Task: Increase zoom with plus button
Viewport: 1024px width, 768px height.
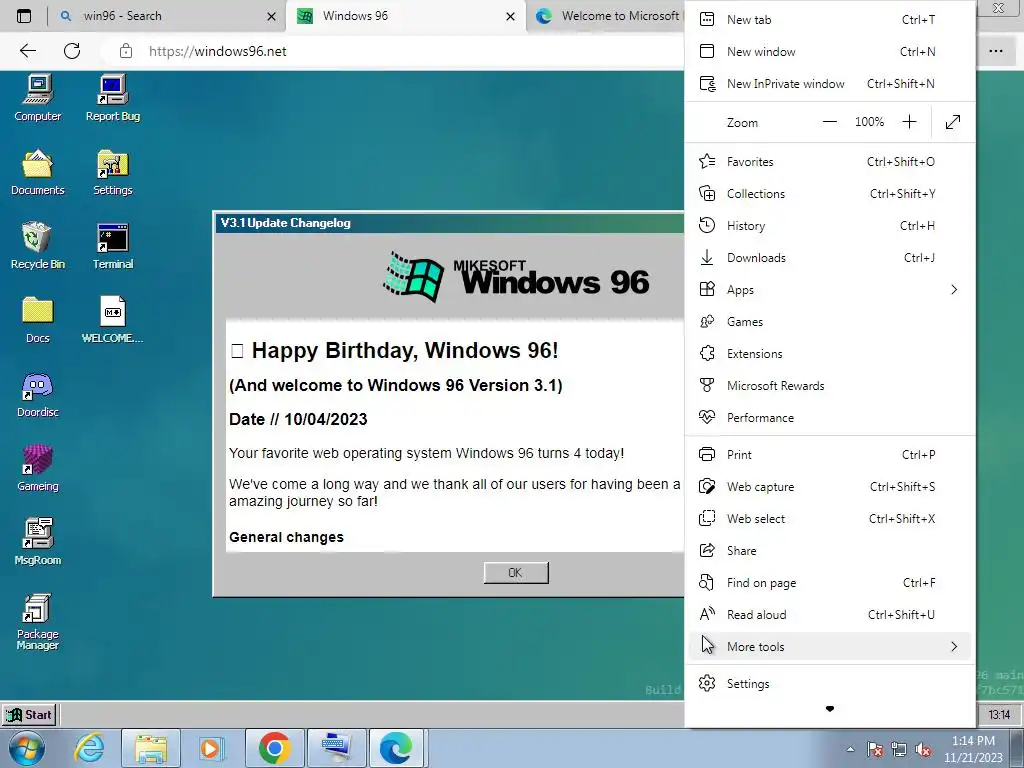Action: click(909, 122)
